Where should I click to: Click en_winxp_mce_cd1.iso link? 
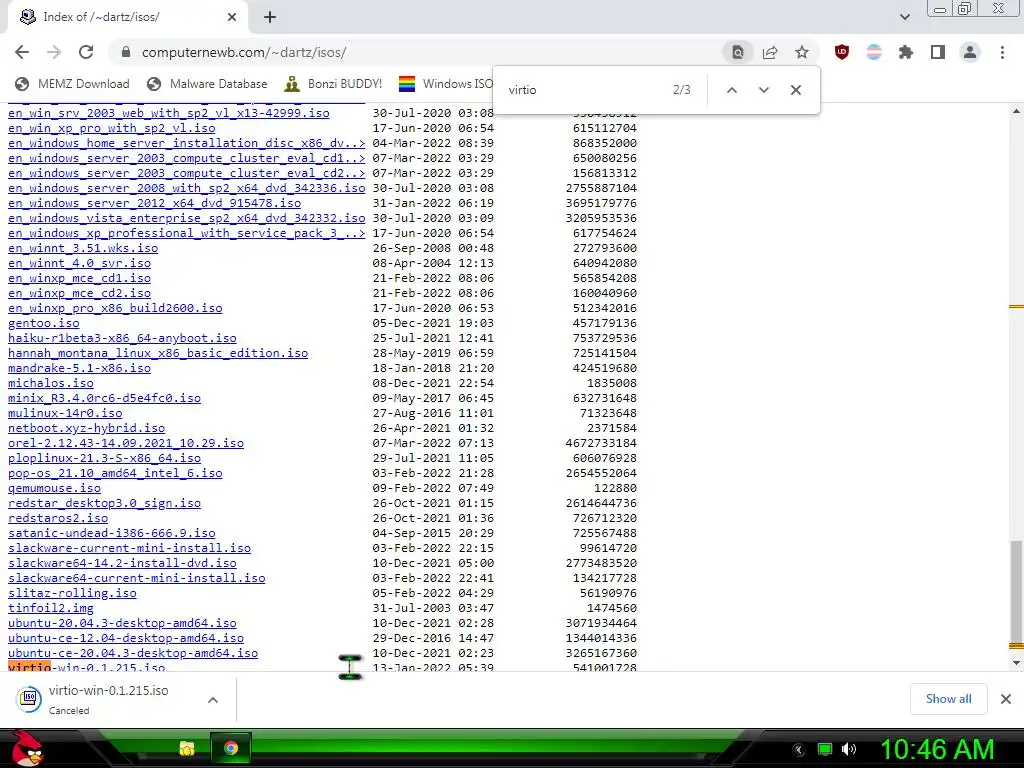coord(80,278)
